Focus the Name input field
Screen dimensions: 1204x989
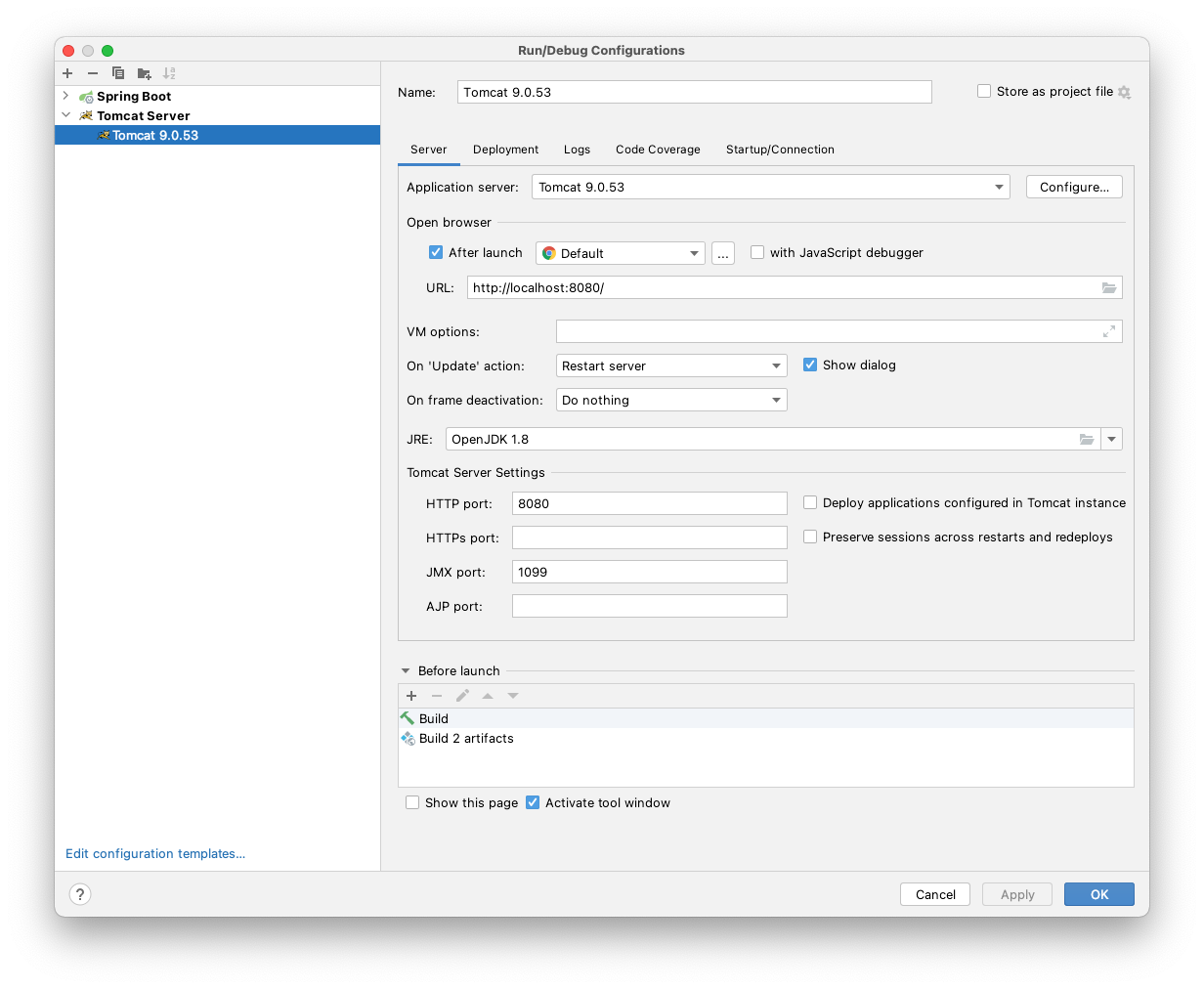pos(695,92)
